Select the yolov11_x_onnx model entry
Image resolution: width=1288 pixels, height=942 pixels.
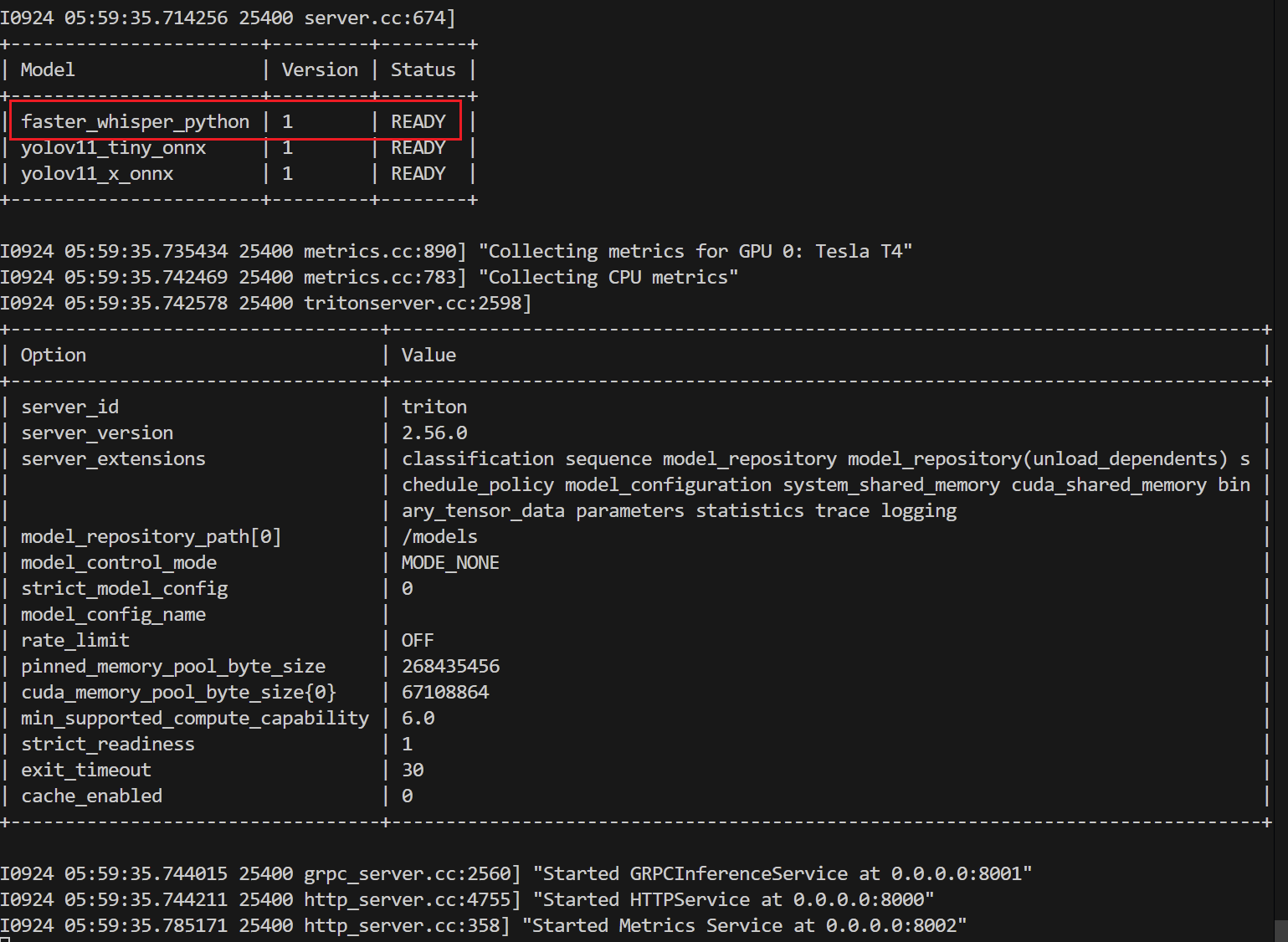(97, 174)
